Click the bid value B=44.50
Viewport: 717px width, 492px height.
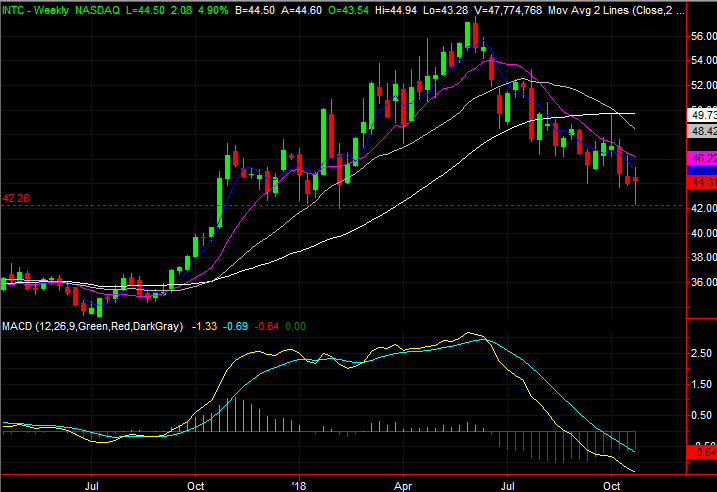click(255, 10)
